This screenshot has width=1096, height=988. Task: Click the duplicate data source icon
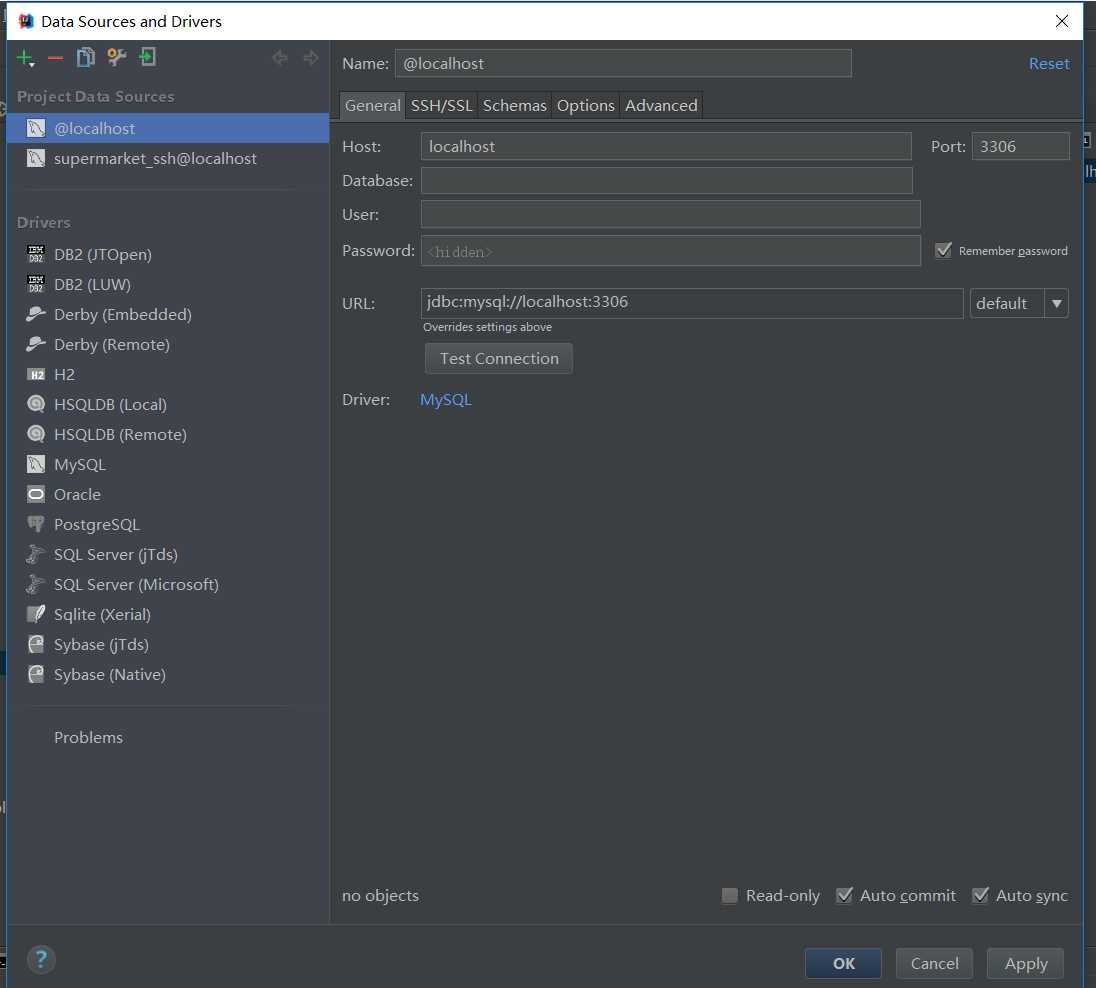[x=85, y=57]
